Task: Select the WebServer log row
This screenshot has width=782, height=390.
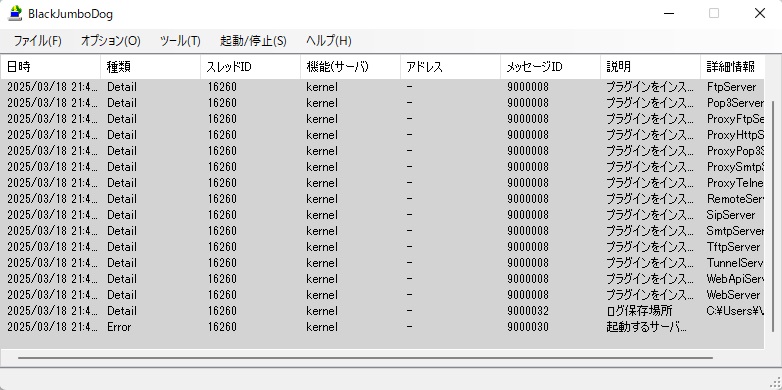Action: (382, 295)
